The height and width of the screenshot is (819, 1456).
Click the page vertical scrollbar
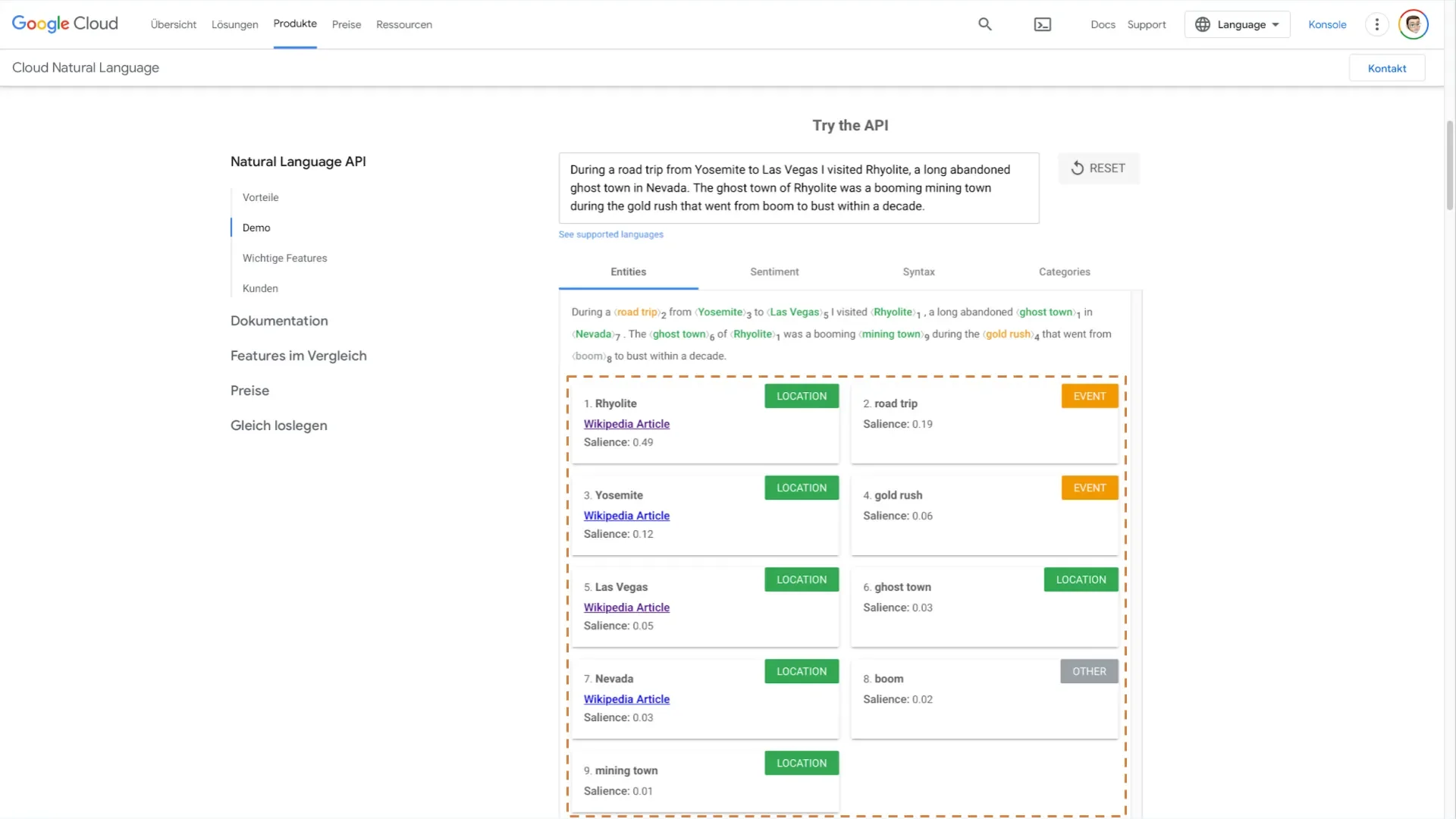(x=1449, y=165)
